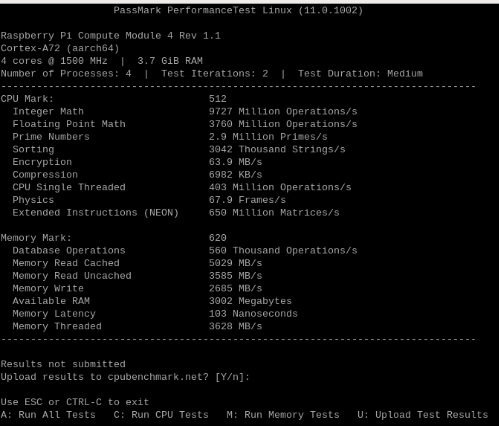
Task: Select the Memory Mark score 620
Action: tap(218, 238)
